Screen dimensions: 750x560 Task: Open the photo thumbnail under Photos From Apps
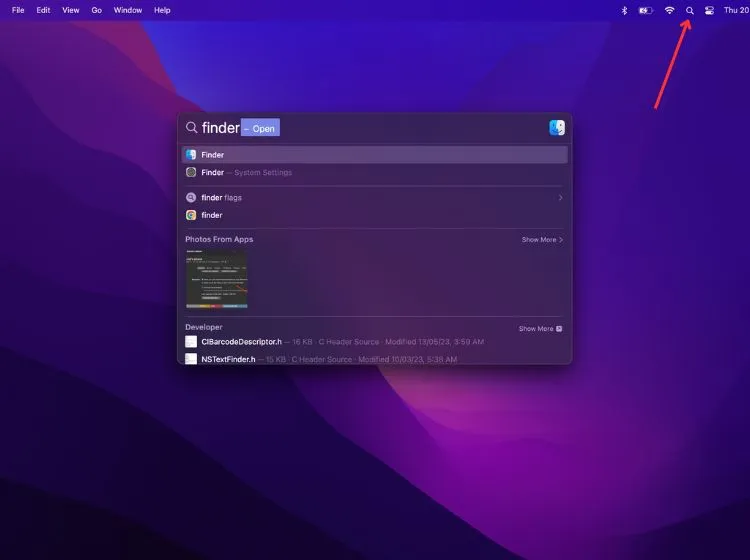[217, 279]
